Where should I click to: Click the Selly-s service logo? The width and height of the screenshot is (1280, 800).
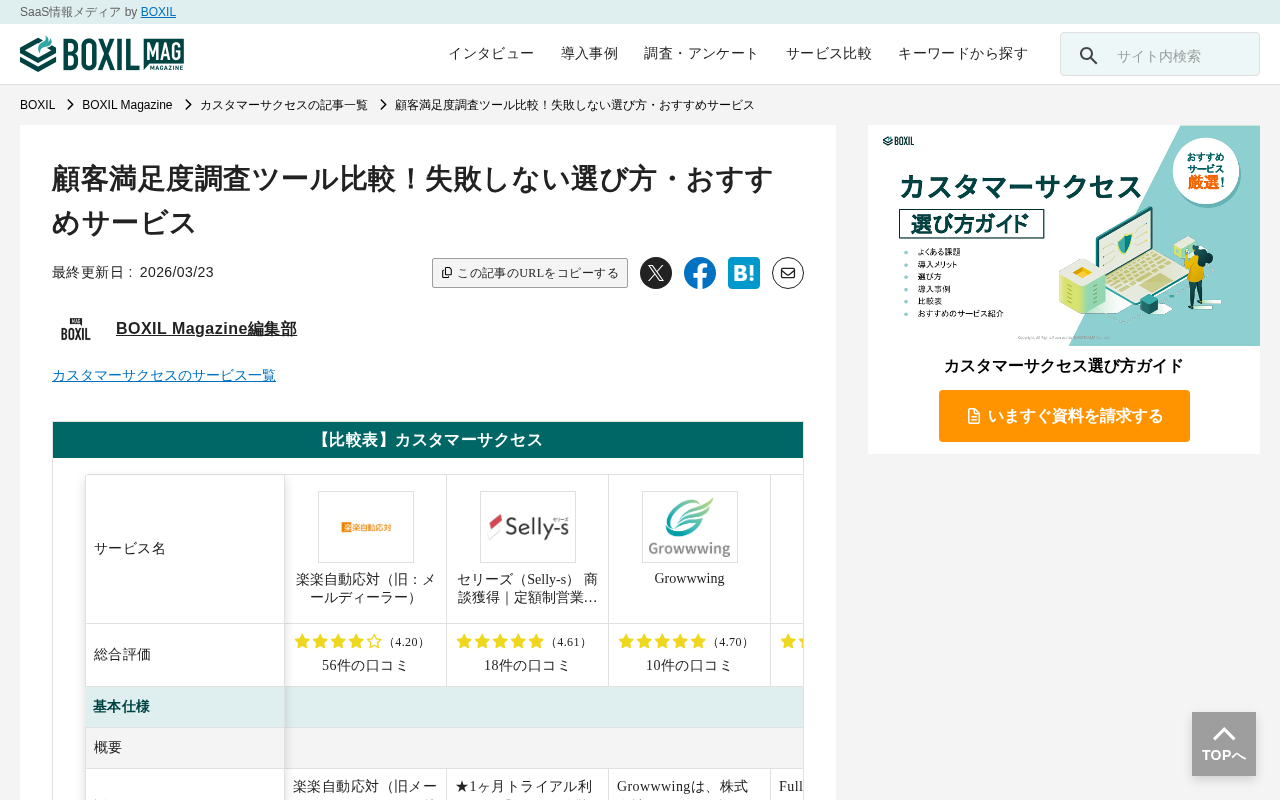tap(528, 527)
